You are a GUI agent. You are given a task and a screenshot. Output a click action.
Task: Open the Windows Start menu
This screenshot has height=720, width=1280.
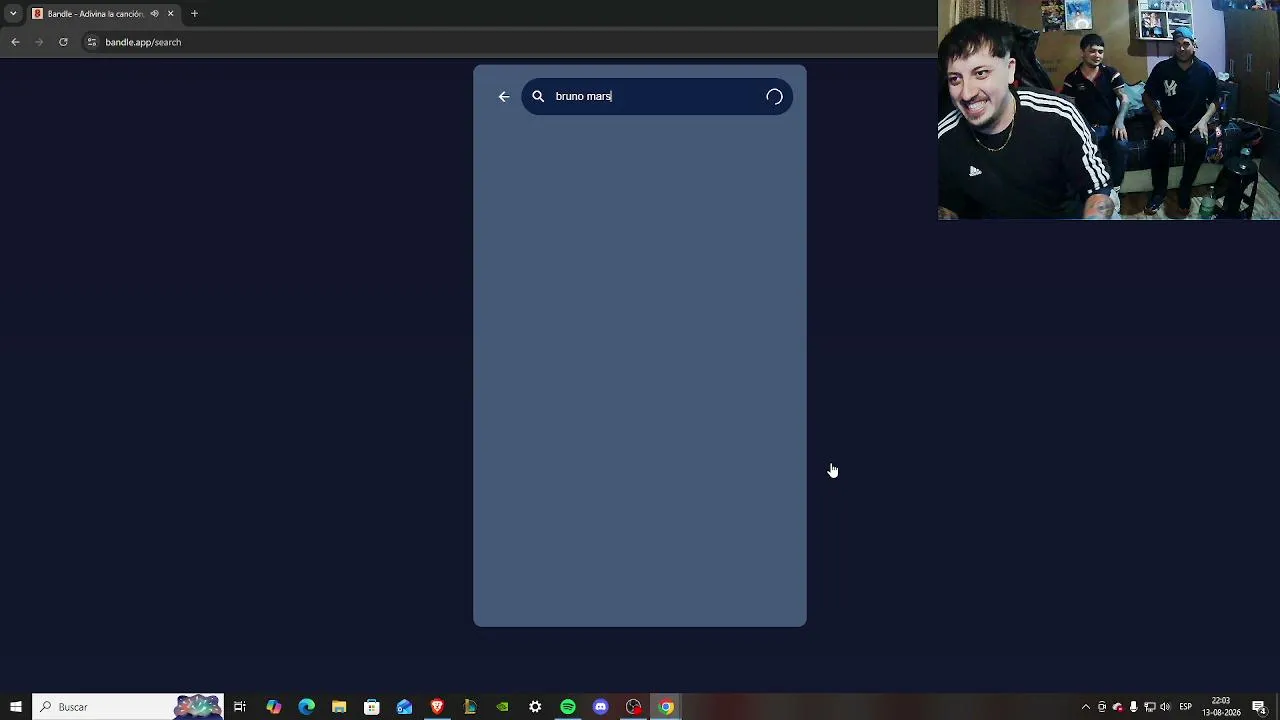pos(16,707)
